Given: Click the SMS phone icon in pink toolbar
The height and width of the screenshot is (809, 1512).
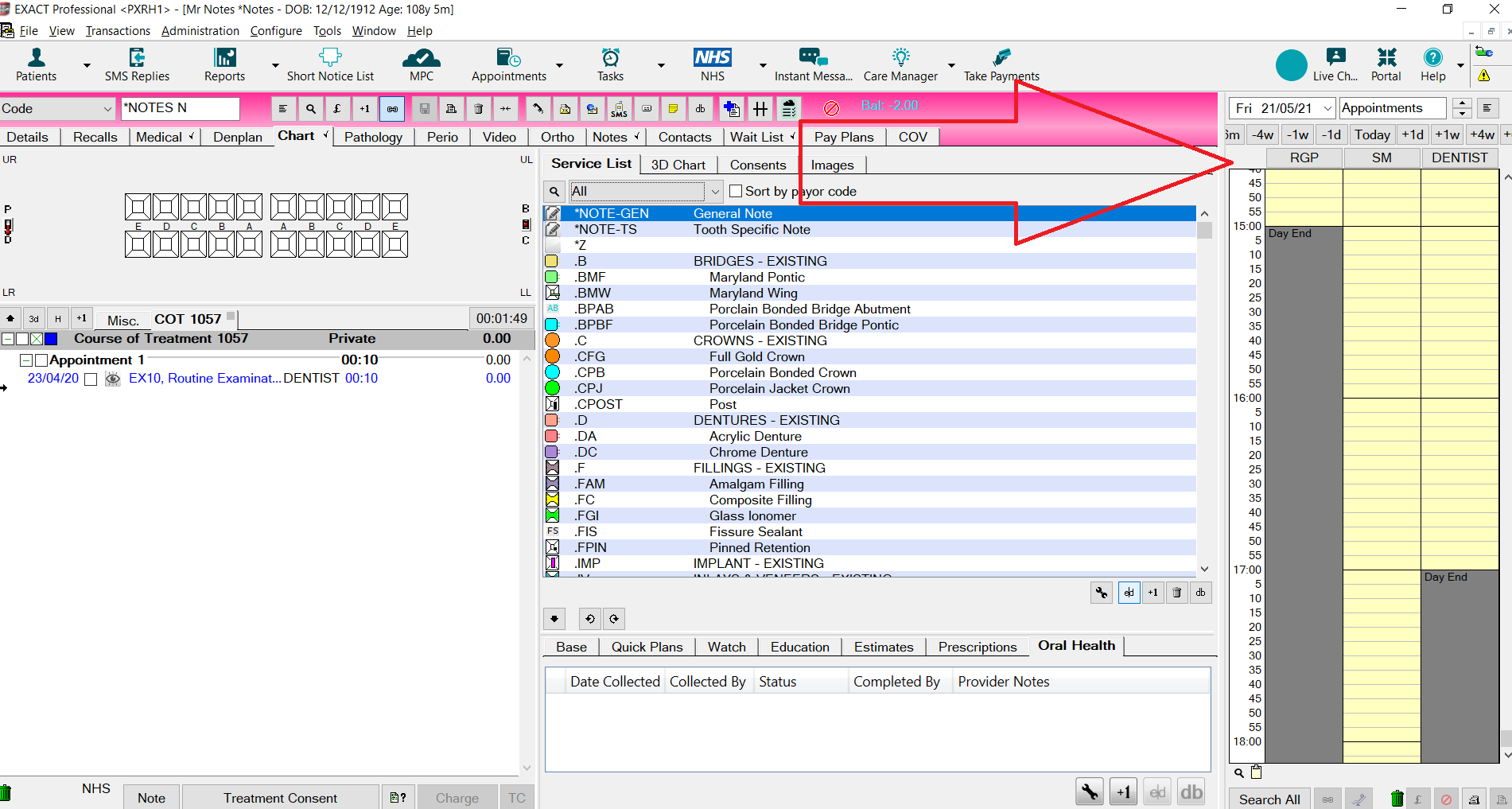Looking at the screenshot, I should pyautogui.click(x=620, y=109).
